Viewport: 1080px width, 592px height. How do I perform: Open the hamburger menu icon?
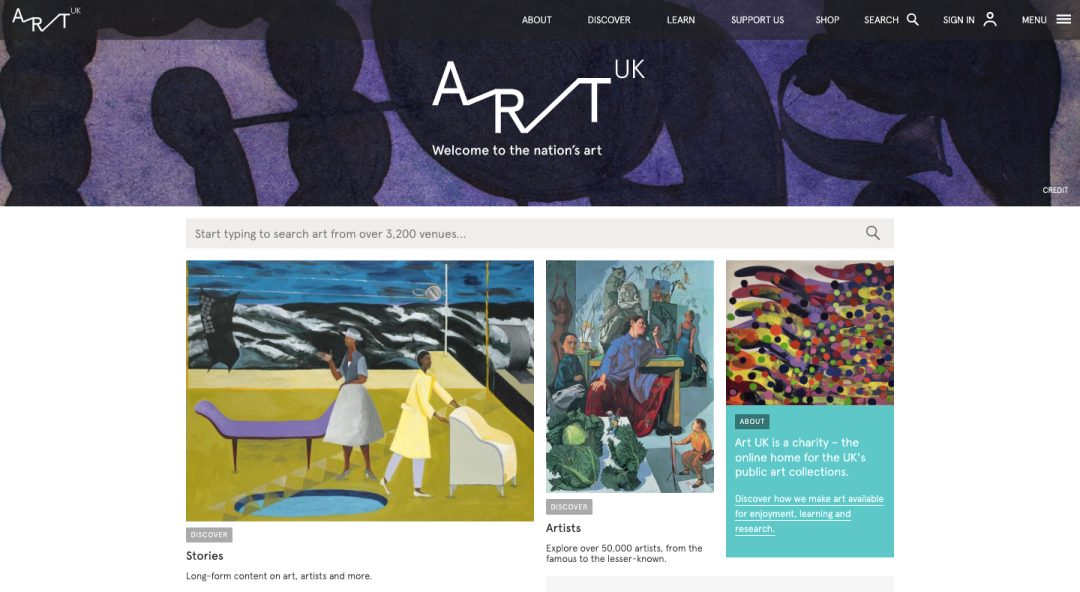point(1063,19)
